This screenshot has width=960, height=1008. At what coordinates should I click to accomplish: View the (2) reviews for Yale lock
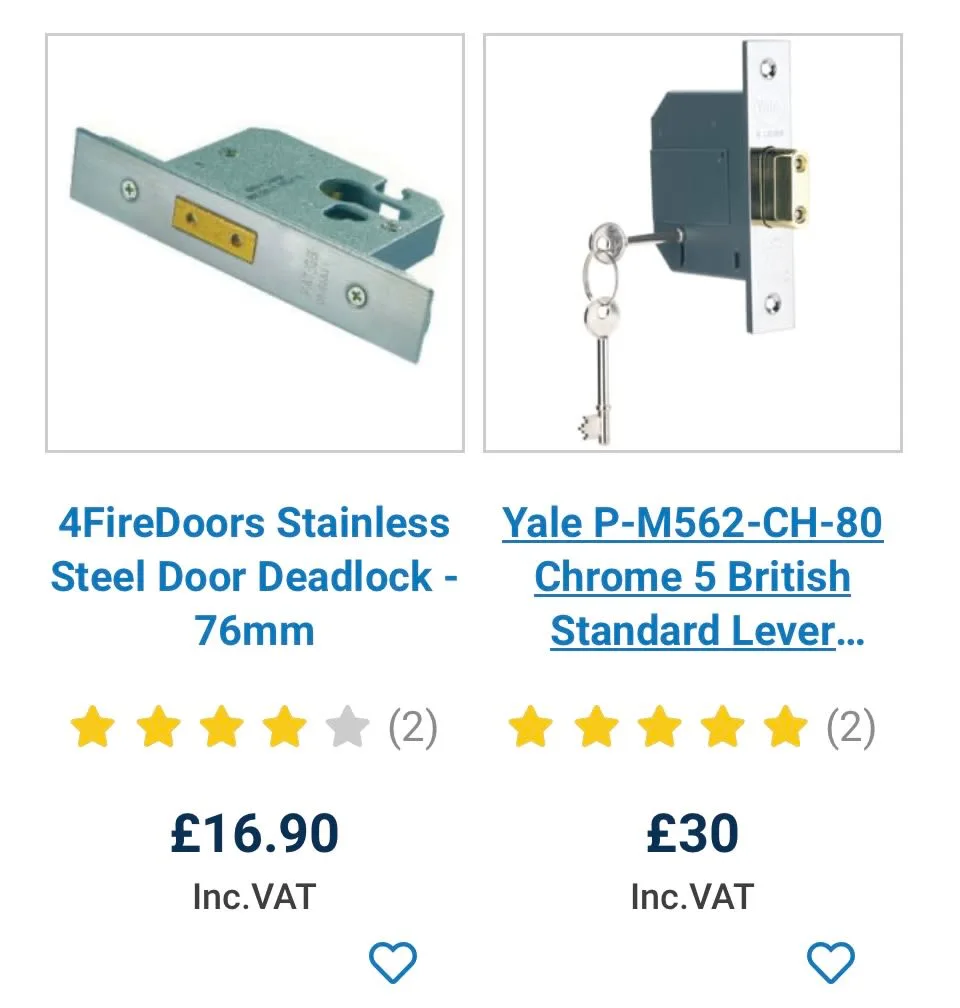tap(851, 728)
